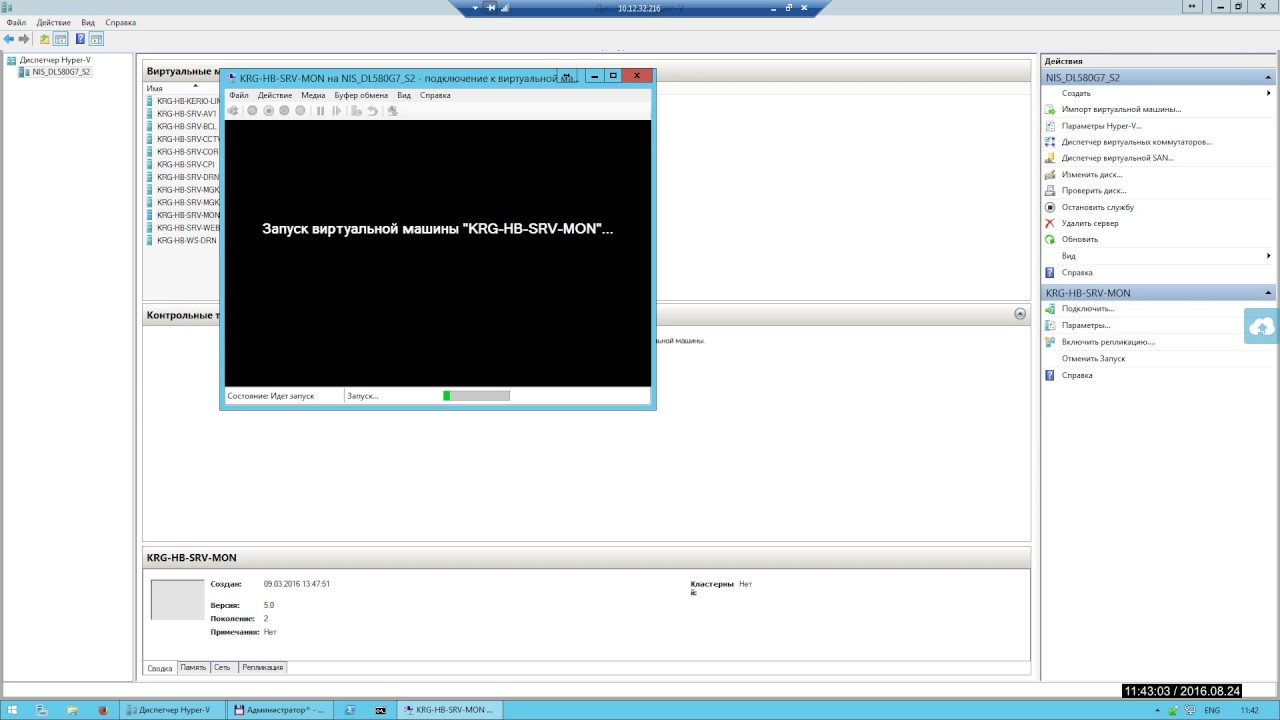The image size is (1280, 720).
Task: Open Диспетчер виртуальной SAN action
Action: click(1118, 158)
